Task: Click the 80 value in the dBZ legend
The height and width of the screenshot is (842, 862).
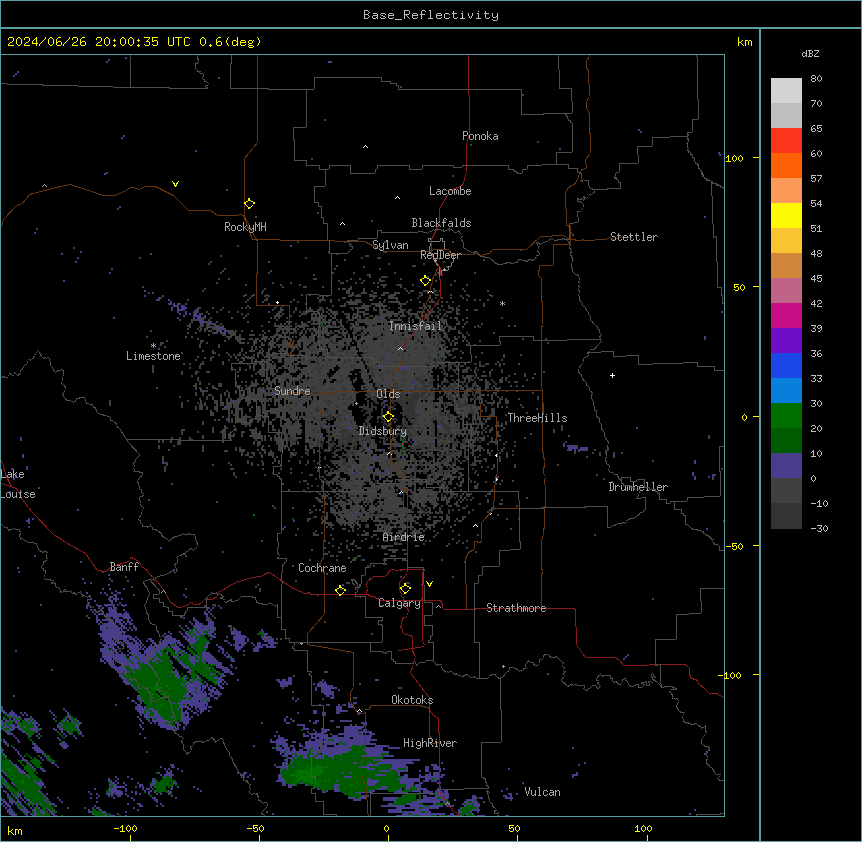Action: [x=816, y=79]
